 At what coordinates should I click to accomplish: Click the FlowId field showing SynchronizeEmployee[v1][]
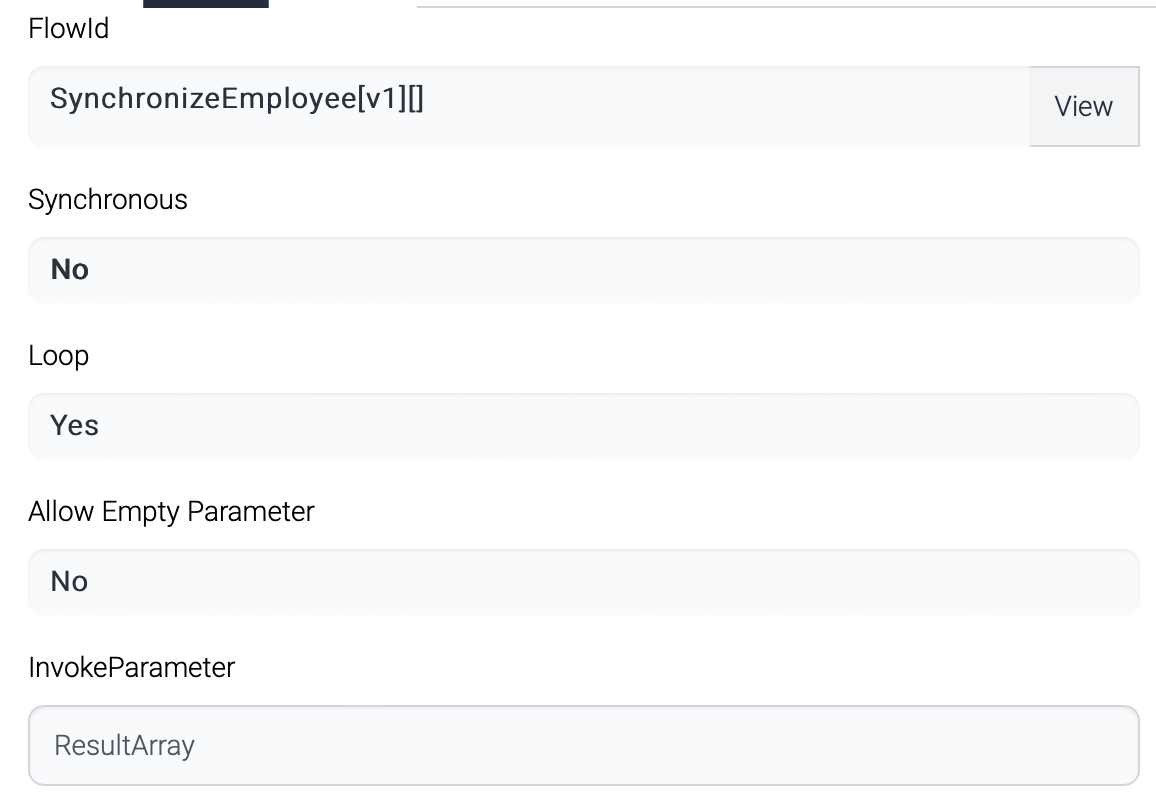pos(528,106)
